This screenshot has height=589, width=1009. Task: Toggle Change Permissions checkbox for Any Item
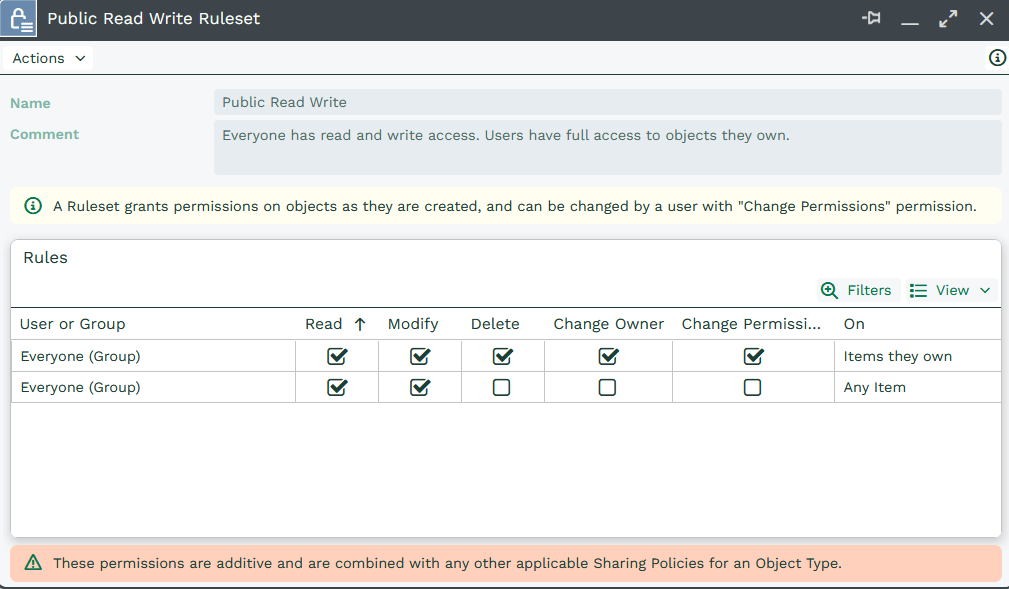coord(753,387)
